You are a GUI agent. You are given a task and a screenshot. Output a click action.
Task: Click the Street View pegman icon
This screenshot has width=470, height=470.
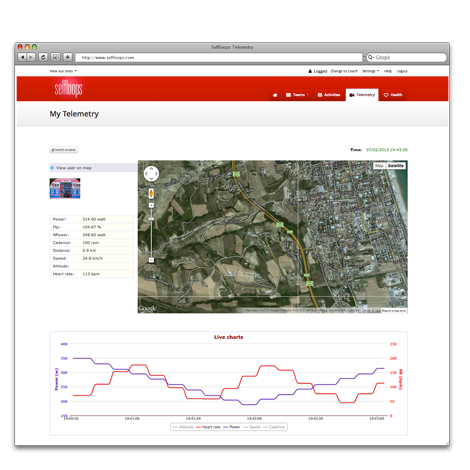151,193
